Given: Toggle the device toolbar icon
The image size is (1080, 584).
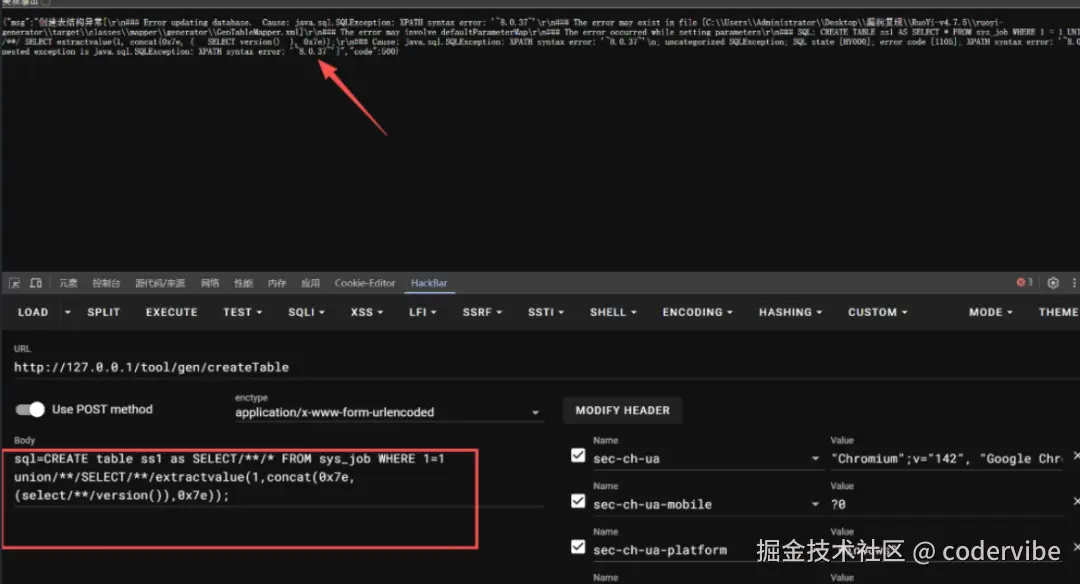Looking at the screenshot, I should tap(36, 283).
